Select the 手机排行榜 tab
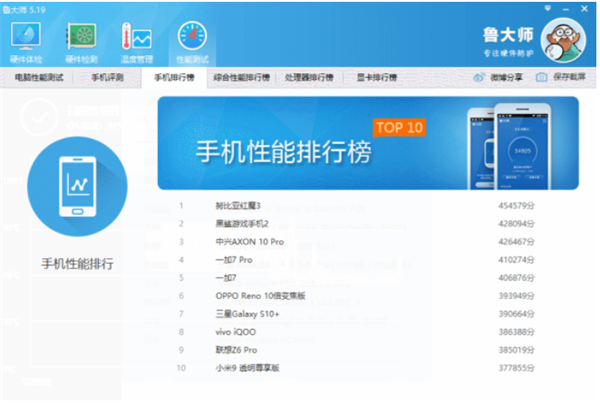Screen dimensions: 600x404 point(174,77)
